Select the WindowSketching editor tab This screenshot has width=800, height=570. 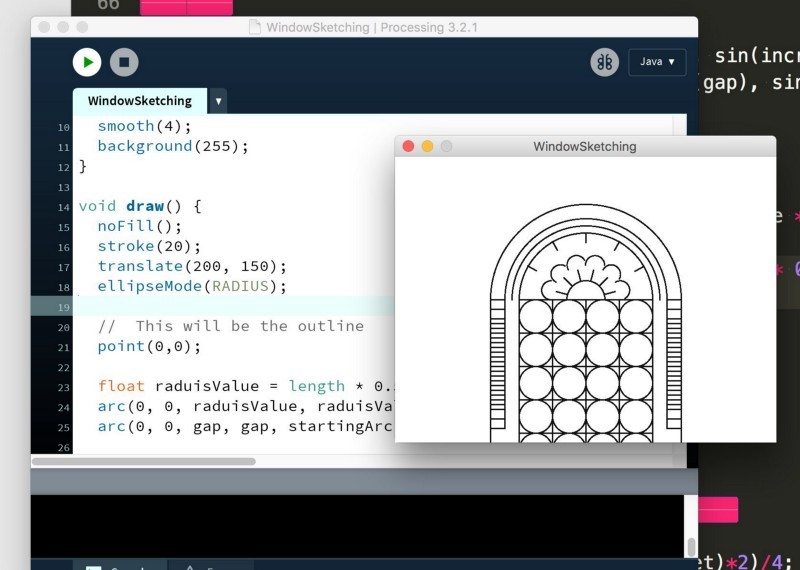(x=140, y=101)
